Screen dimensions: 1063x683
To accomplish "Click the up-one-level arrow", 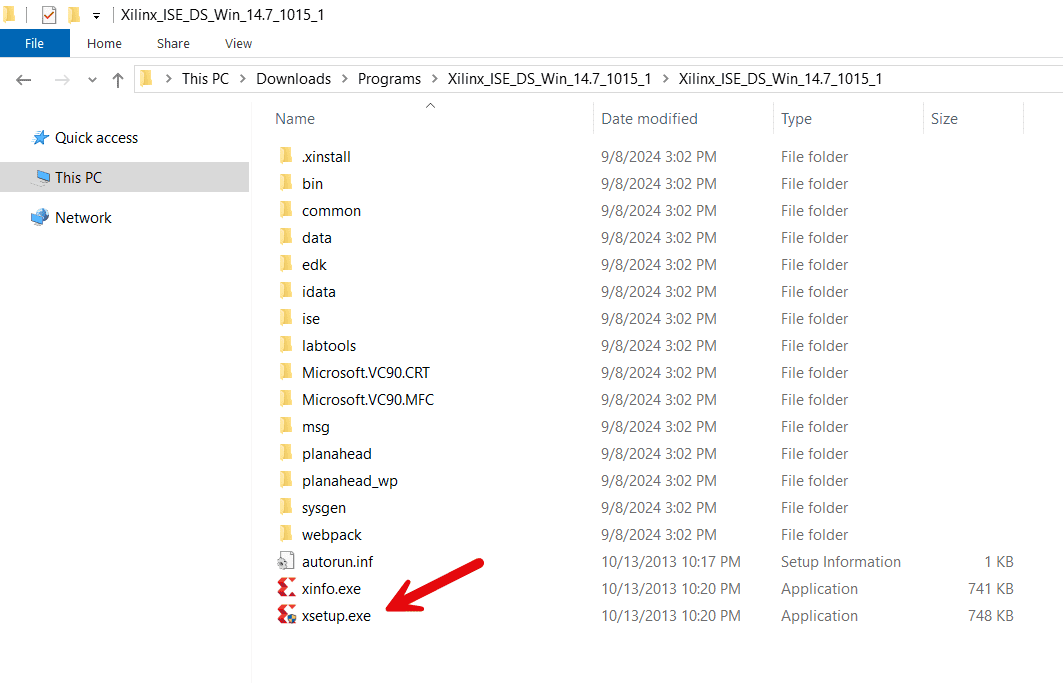I will (117, 78).
